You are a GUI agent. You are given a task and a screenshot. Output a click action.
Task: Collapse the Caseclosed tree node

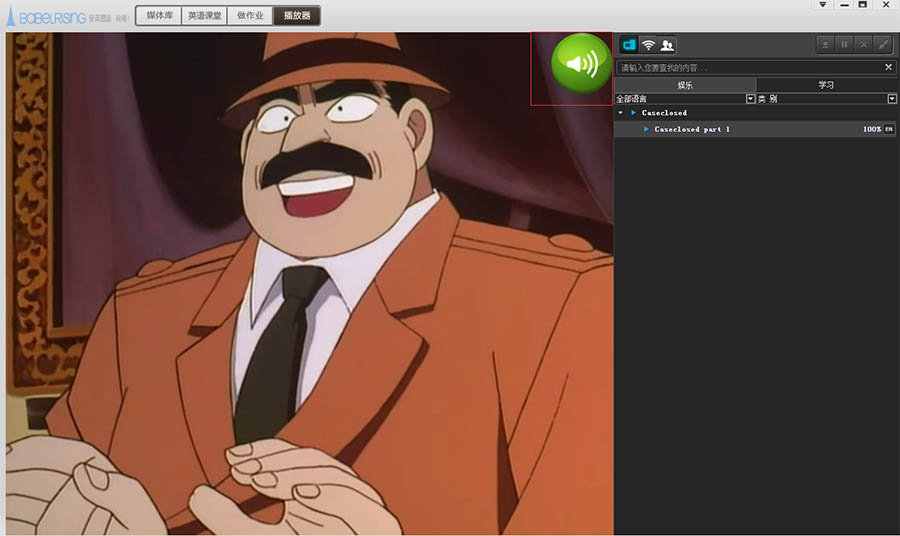[x=620, y=113]
